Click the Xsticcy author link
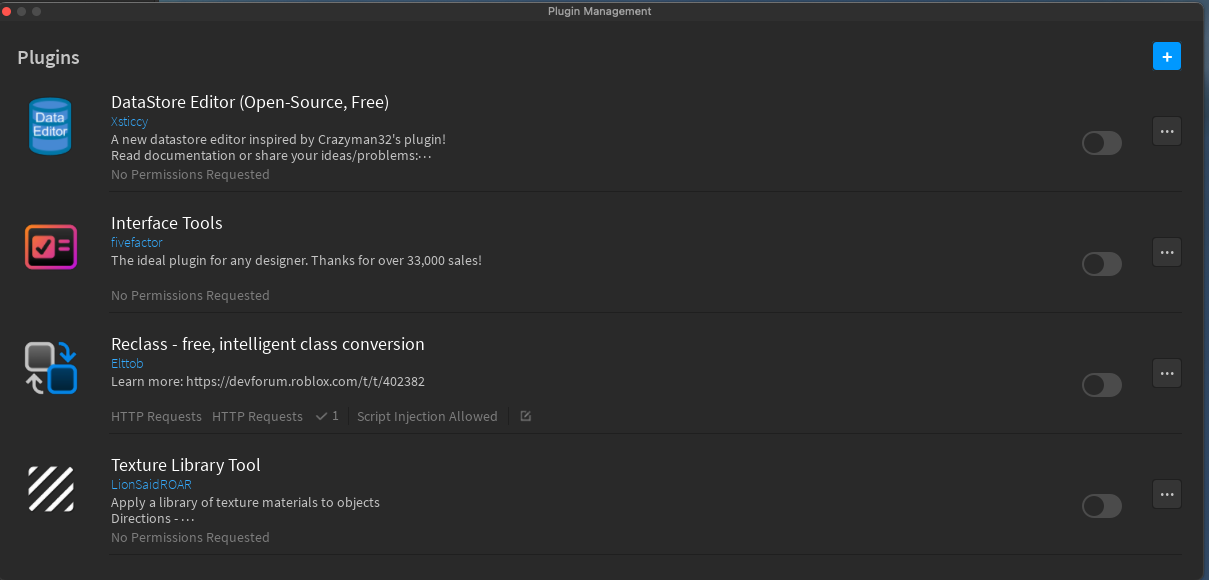 pyautogui.click(x=129, y=121)
